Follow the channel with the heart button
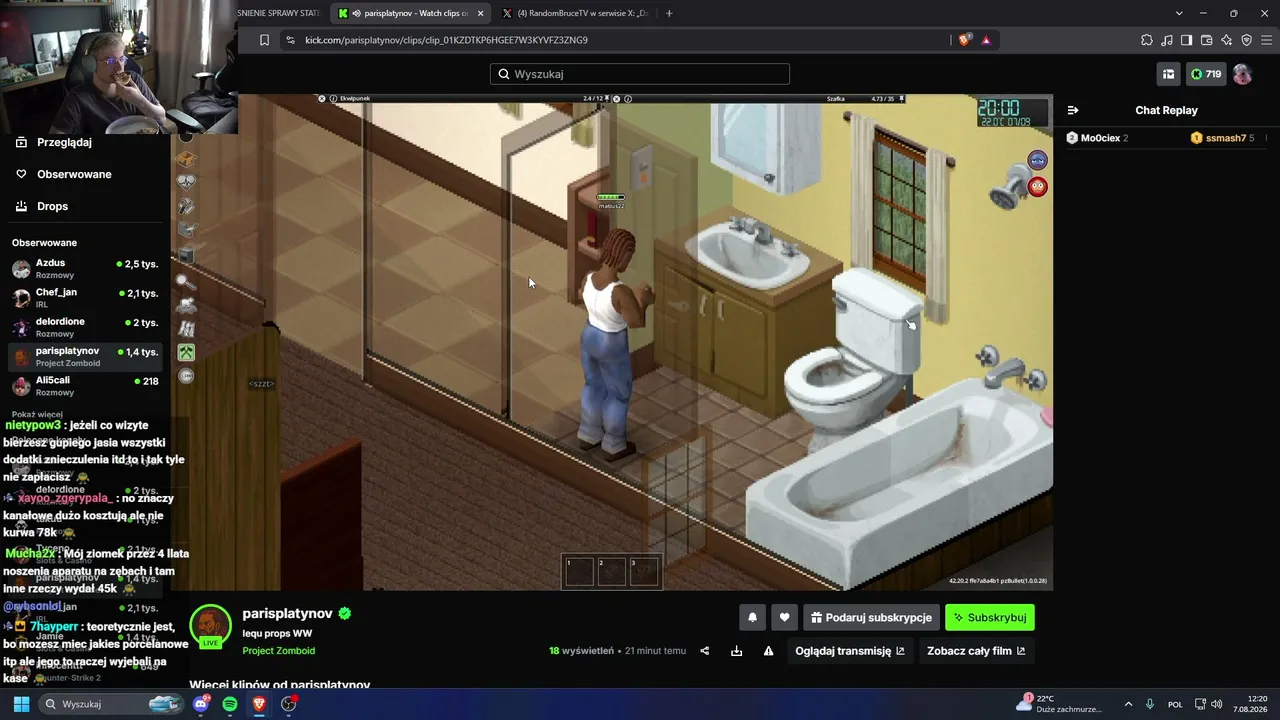Screen dimensions: 1280x720 tap(785, 617)
